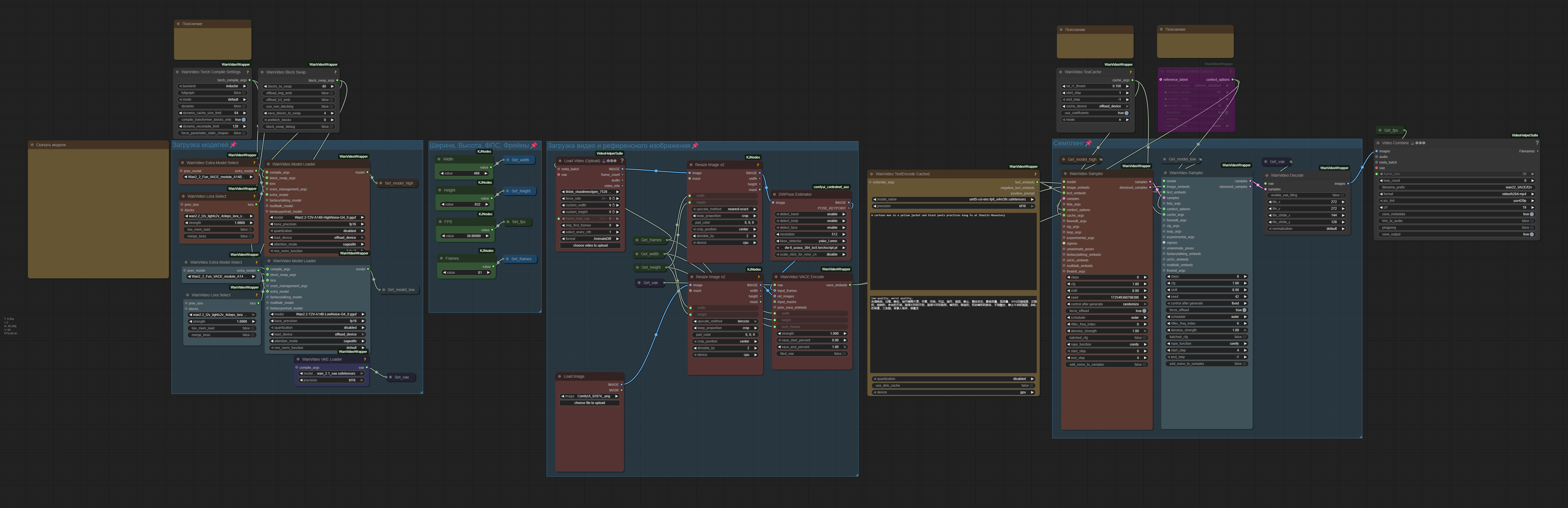Click help icon on WanVideo TeaCache node
The height and width of the screenshot is (508, 1568).
click(x=1130, y=72)
